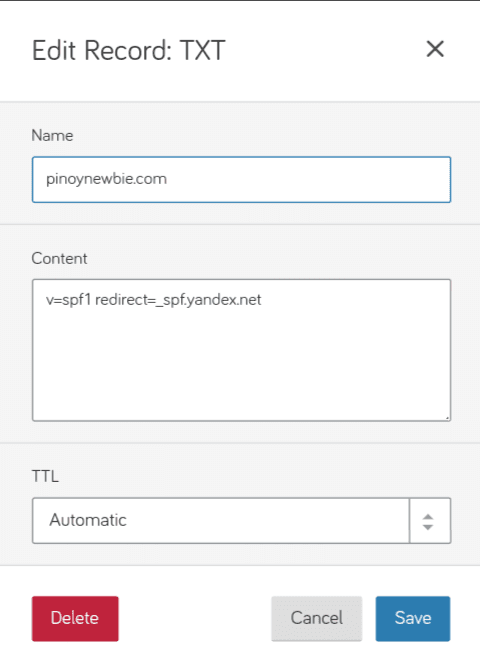This screenshot has width=480, height=651.
Task: Click the Name field label
Action: (52, 135)
